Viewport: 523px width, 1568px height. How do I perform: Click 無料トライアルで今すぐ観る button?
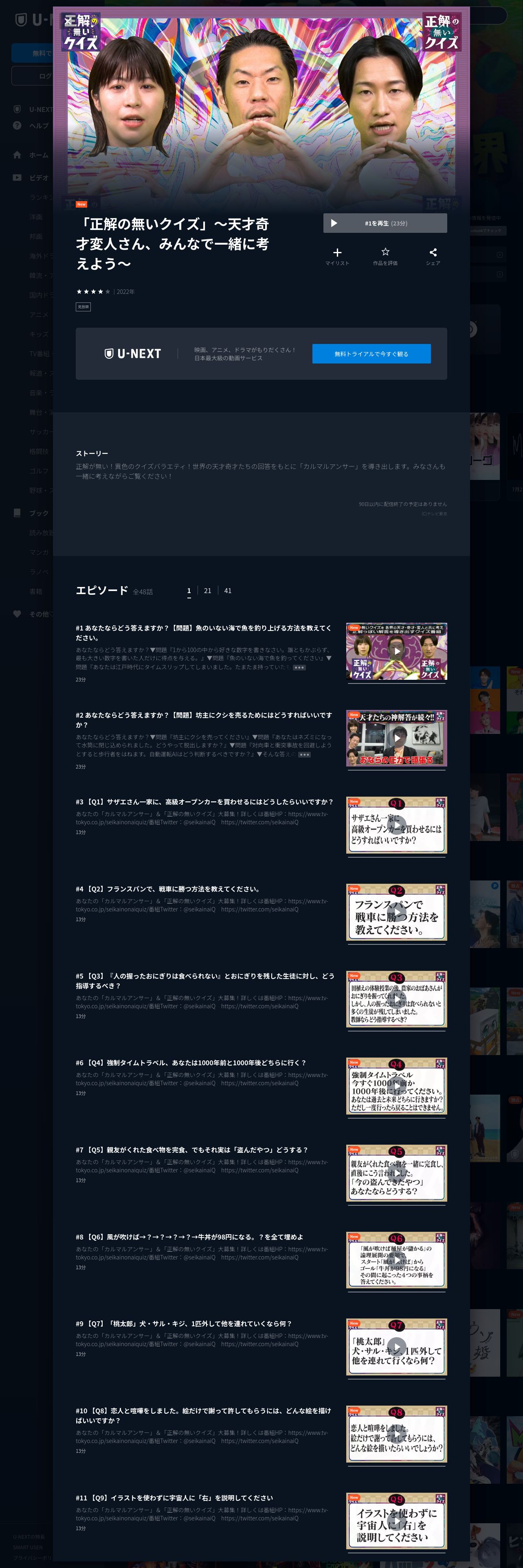pyautogui.click(x=371, y=354)
